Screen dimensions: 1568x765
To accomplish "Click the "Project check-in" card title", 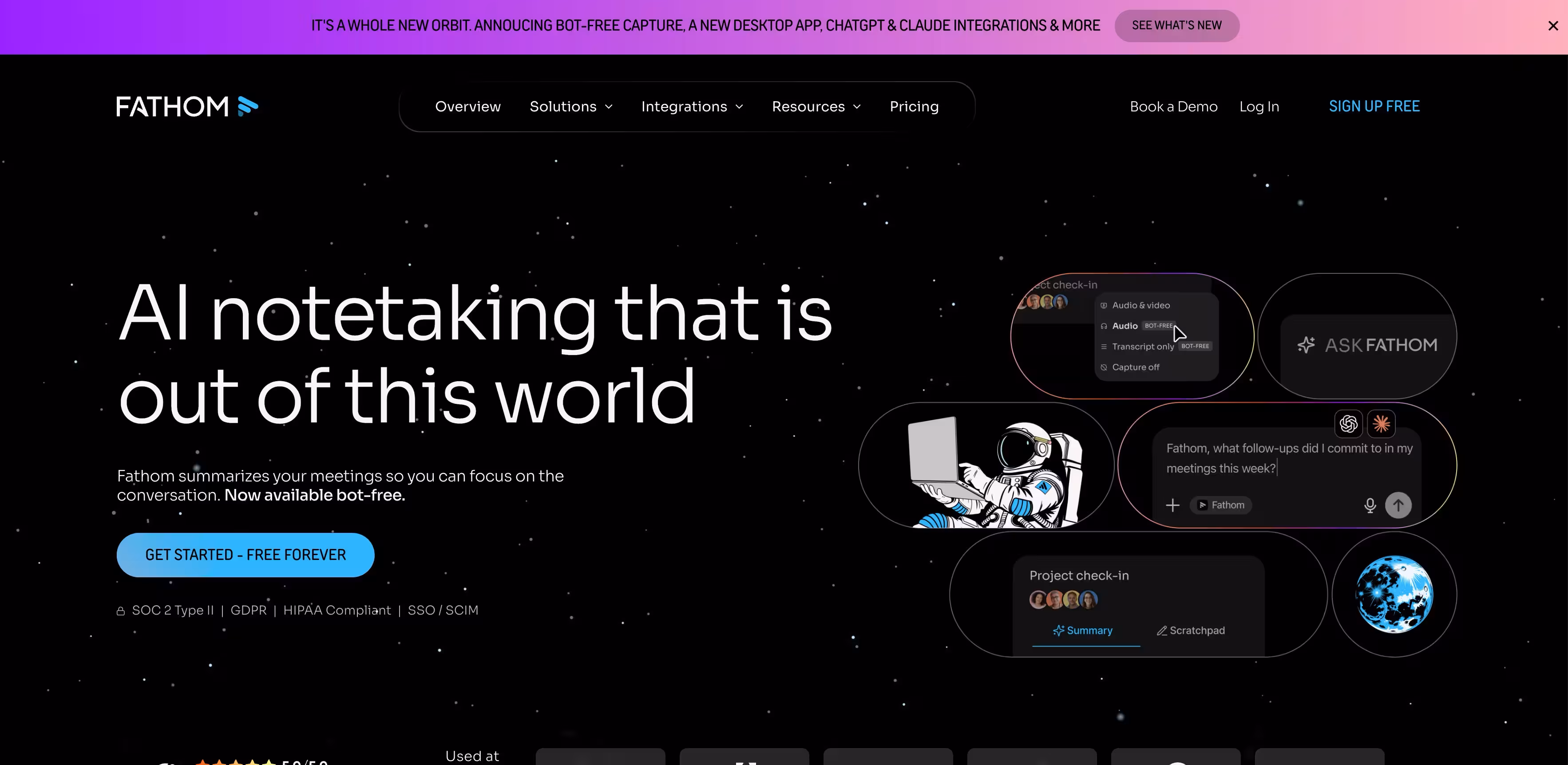I will click(1079, 576).
